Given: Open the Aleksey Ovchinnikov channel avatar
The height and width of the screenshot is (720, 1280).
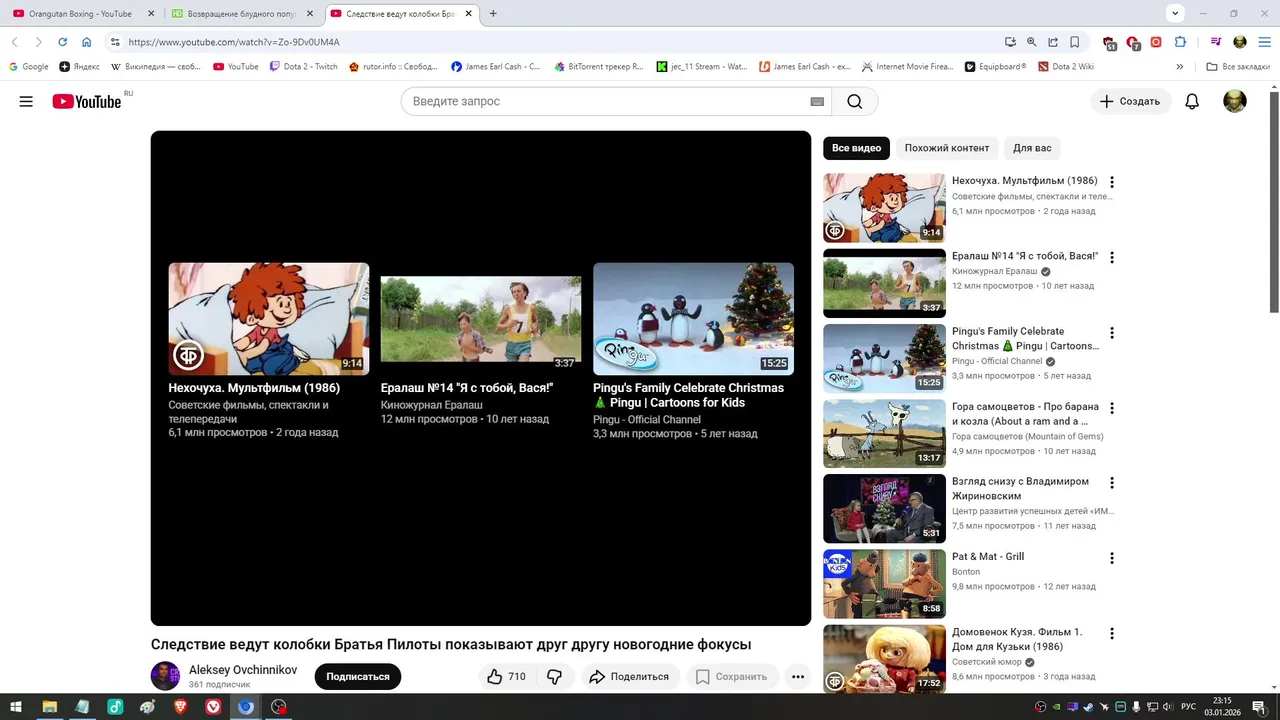Looking at the screenshot, I should click(165, 676).
